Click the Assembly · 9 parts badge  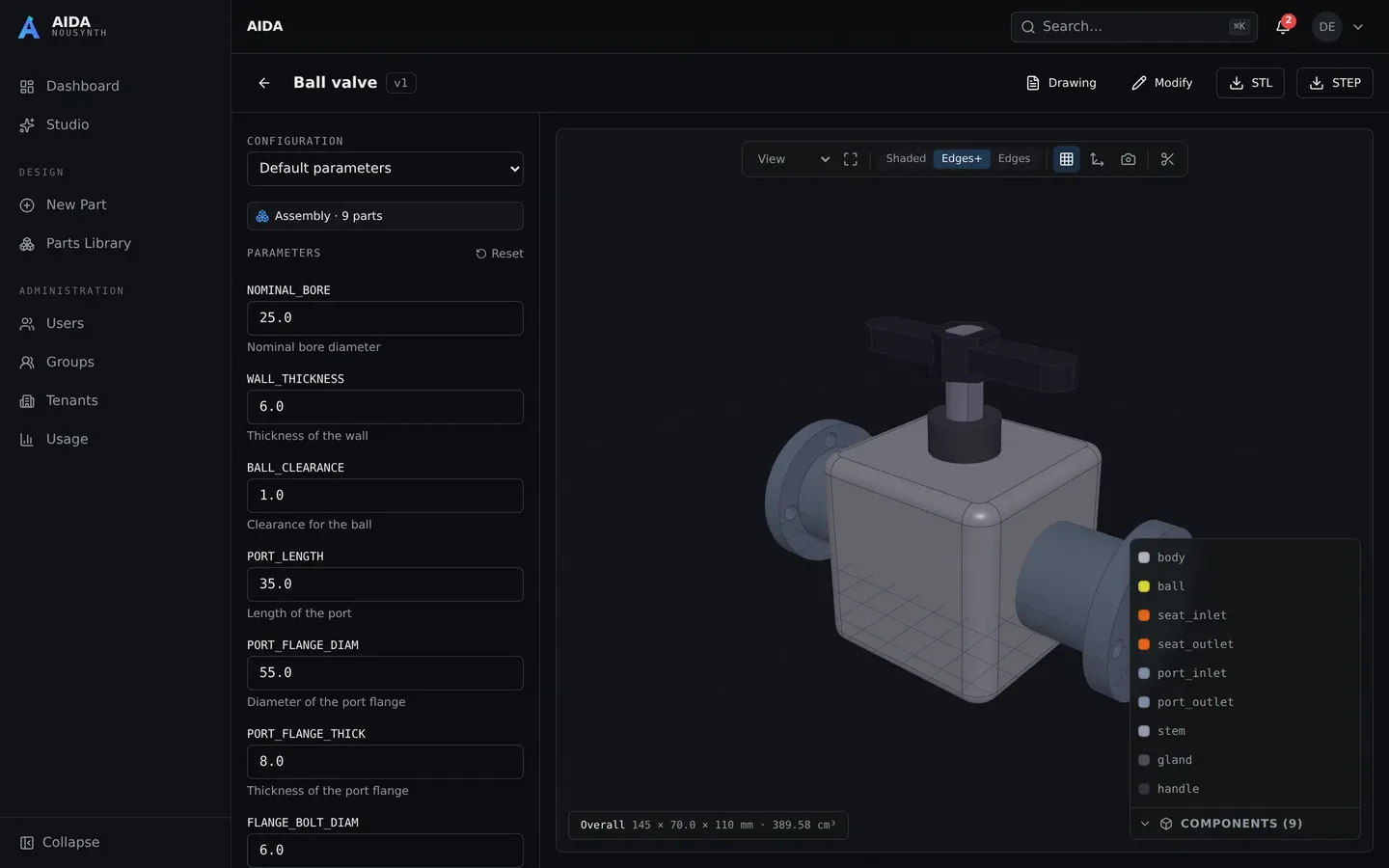[x=385, y=216]
